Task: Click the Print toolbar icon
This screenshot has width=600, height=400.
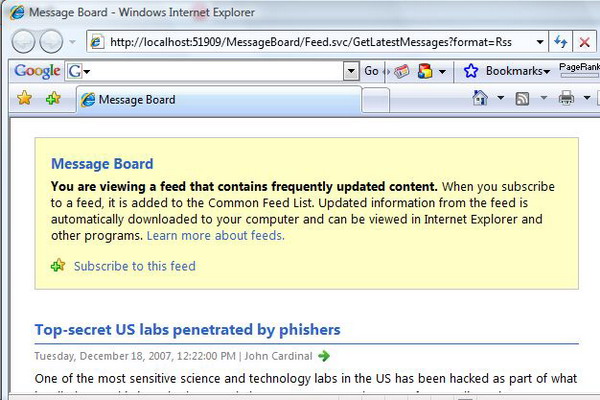Action: tap(566, 98)
